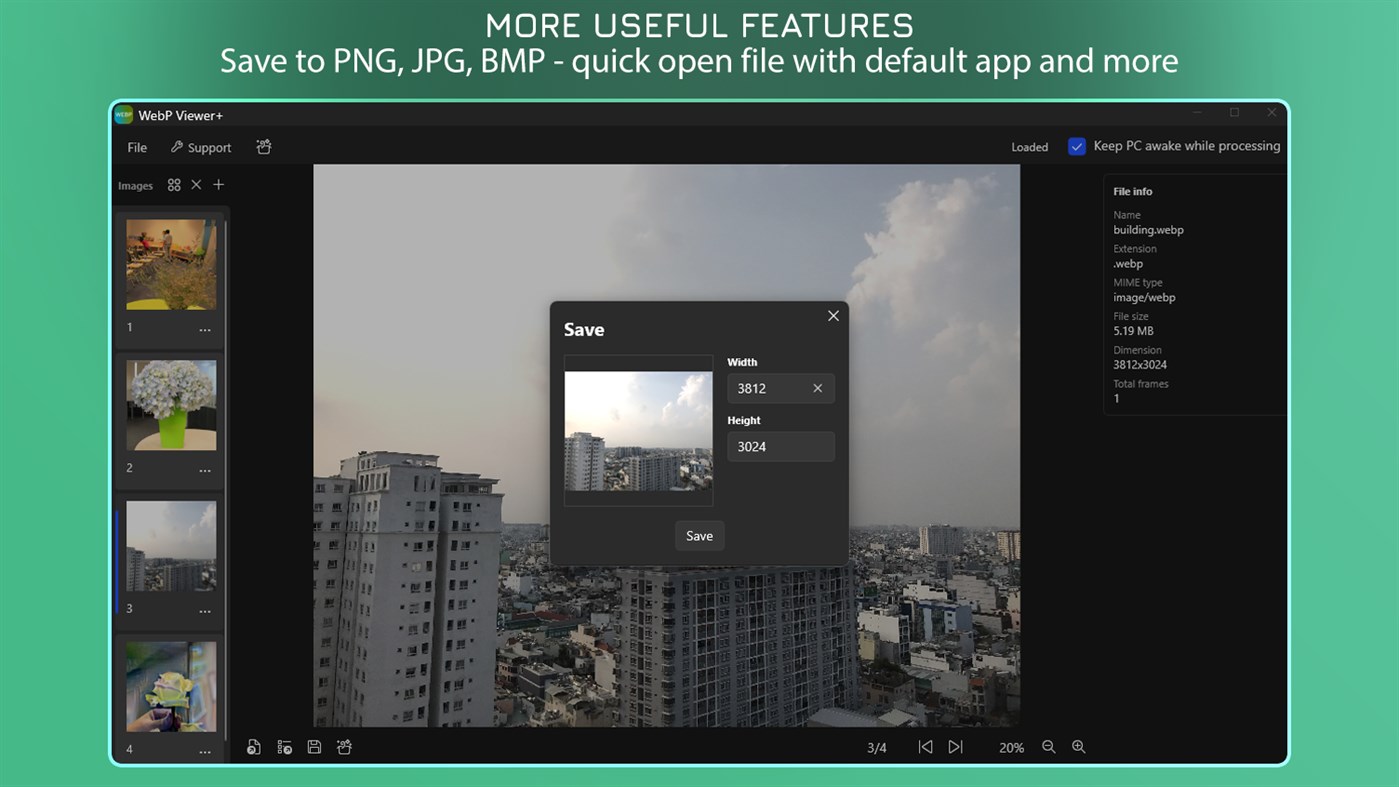Click Save in the Save dialog
Image resolution: width=1399 pixels, height=787 pixels.
(698, 535)
